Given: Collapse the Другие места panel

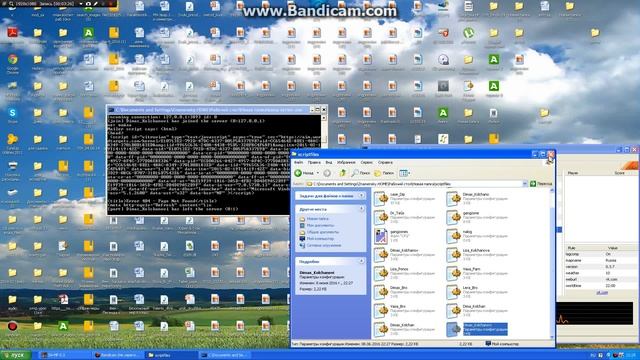Looking at the screenshot, I should 361,209.
